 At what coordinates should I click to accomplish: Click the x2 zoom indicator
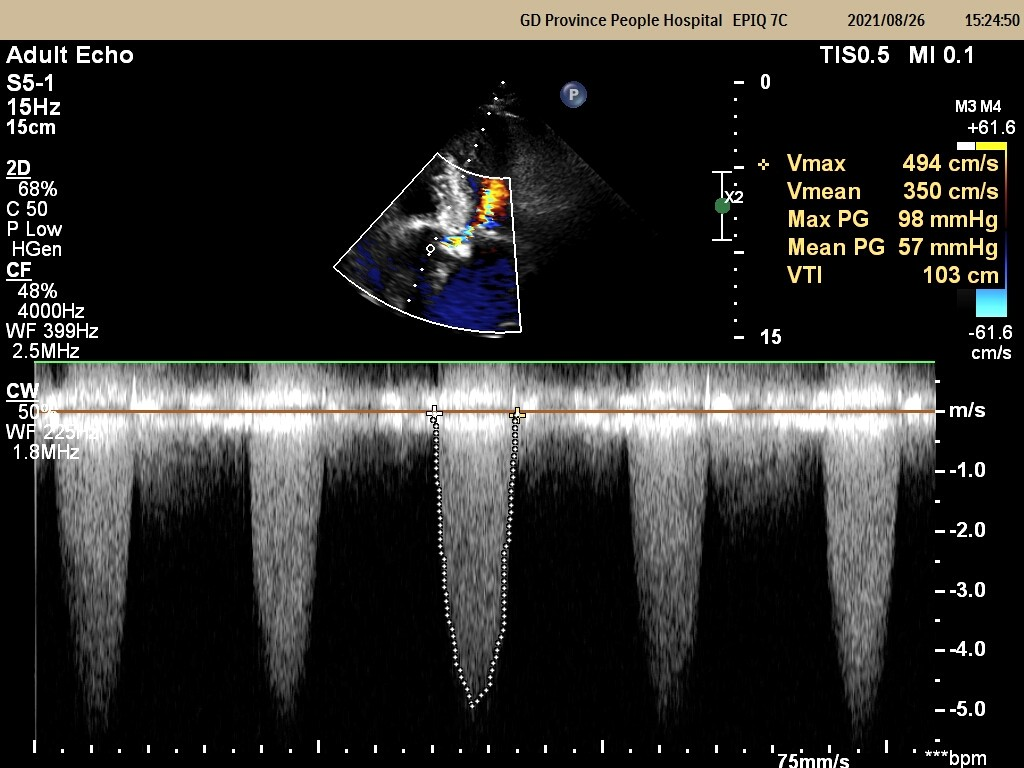tap(735, 198)
